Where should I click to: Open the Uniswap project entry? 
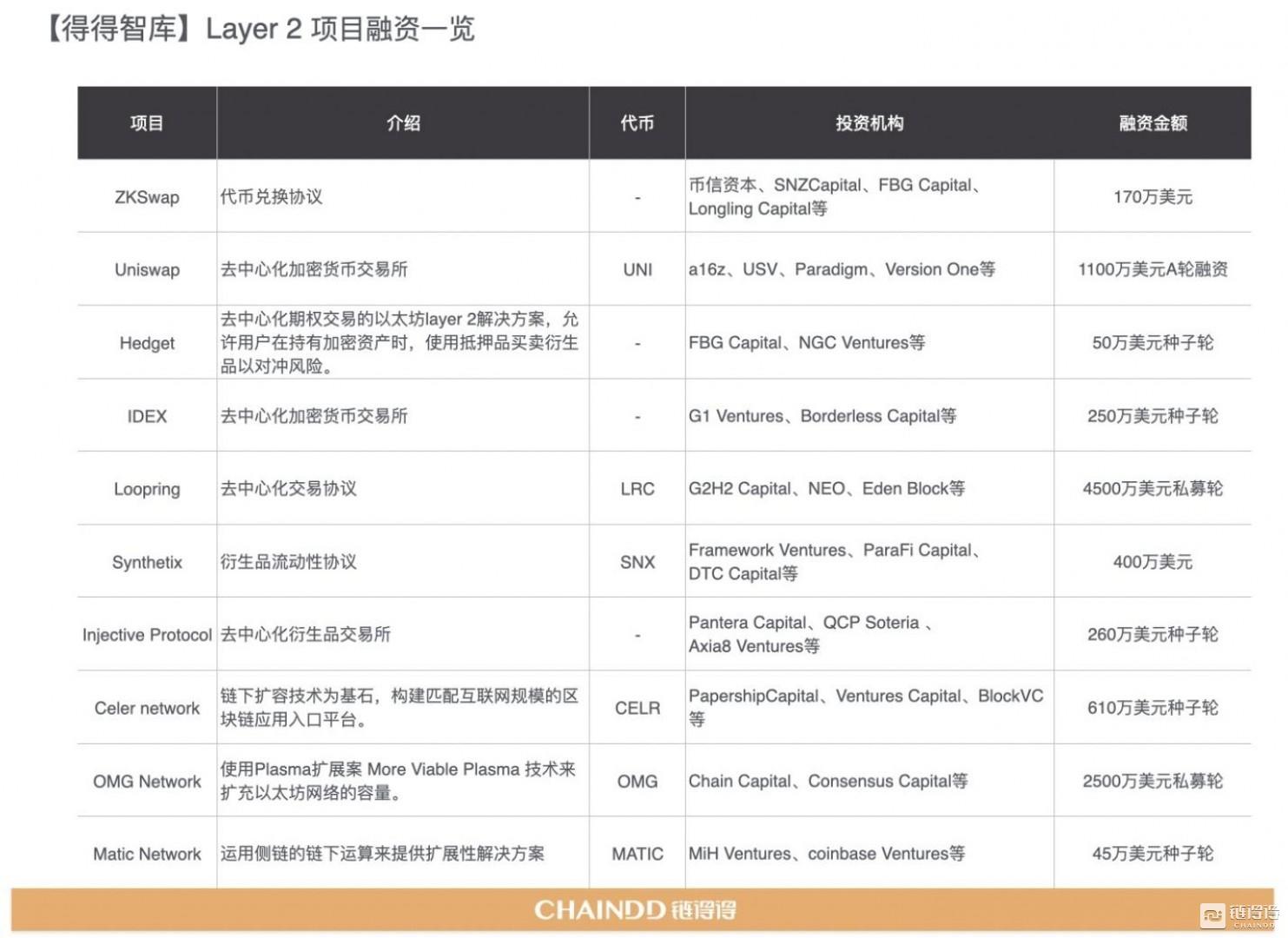tap(146, 270)
